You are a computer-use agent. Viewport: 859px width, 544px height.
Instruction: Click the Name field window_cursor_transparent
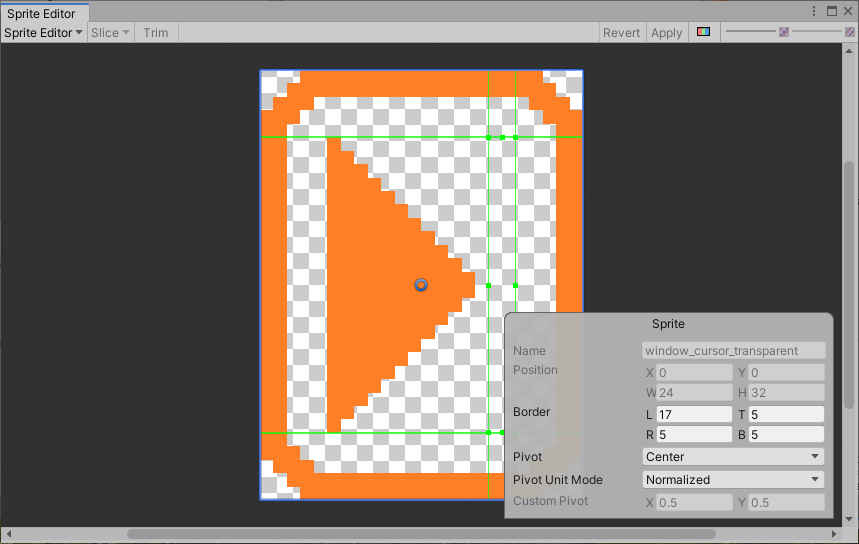coord(733,351)
